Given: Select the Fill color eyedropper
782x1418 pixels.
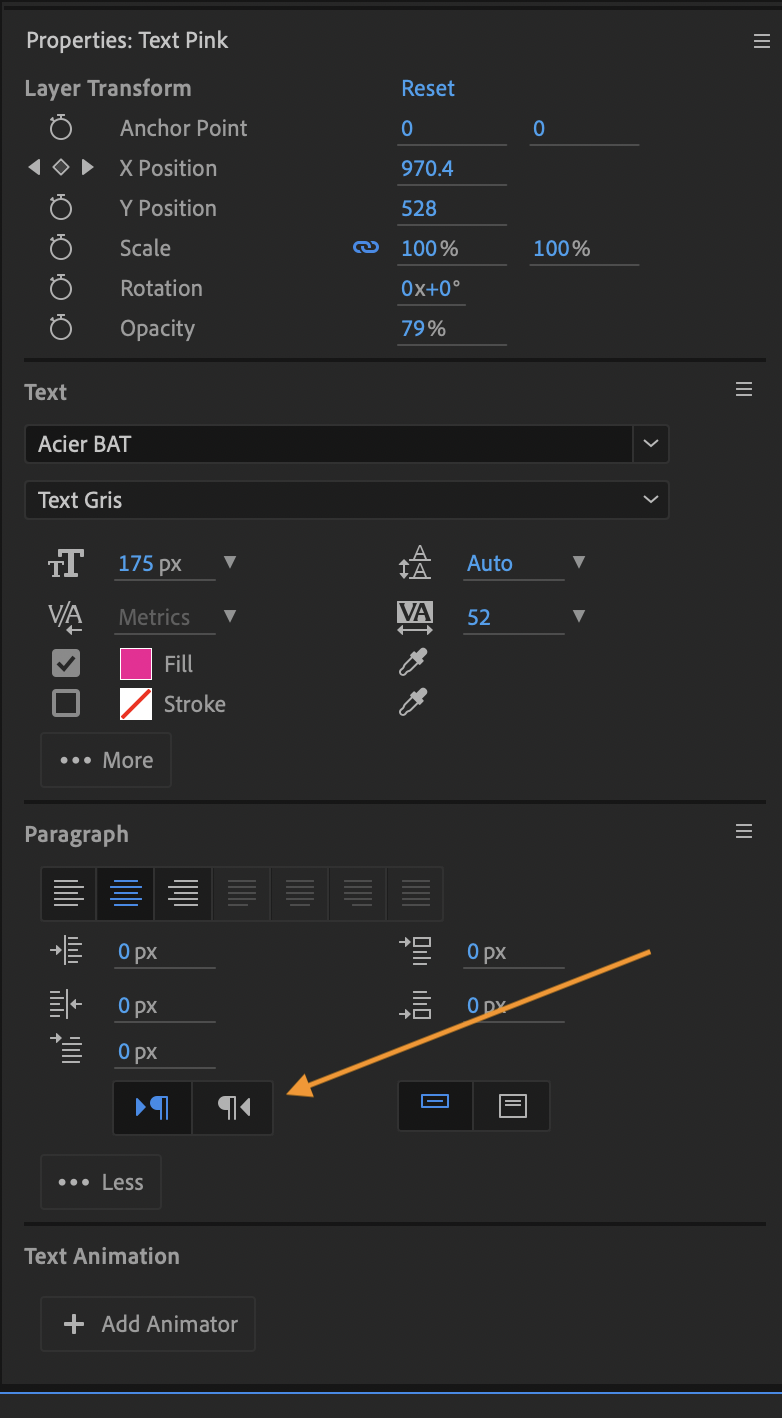Looking at the screenshot, I should pos(412,662).
